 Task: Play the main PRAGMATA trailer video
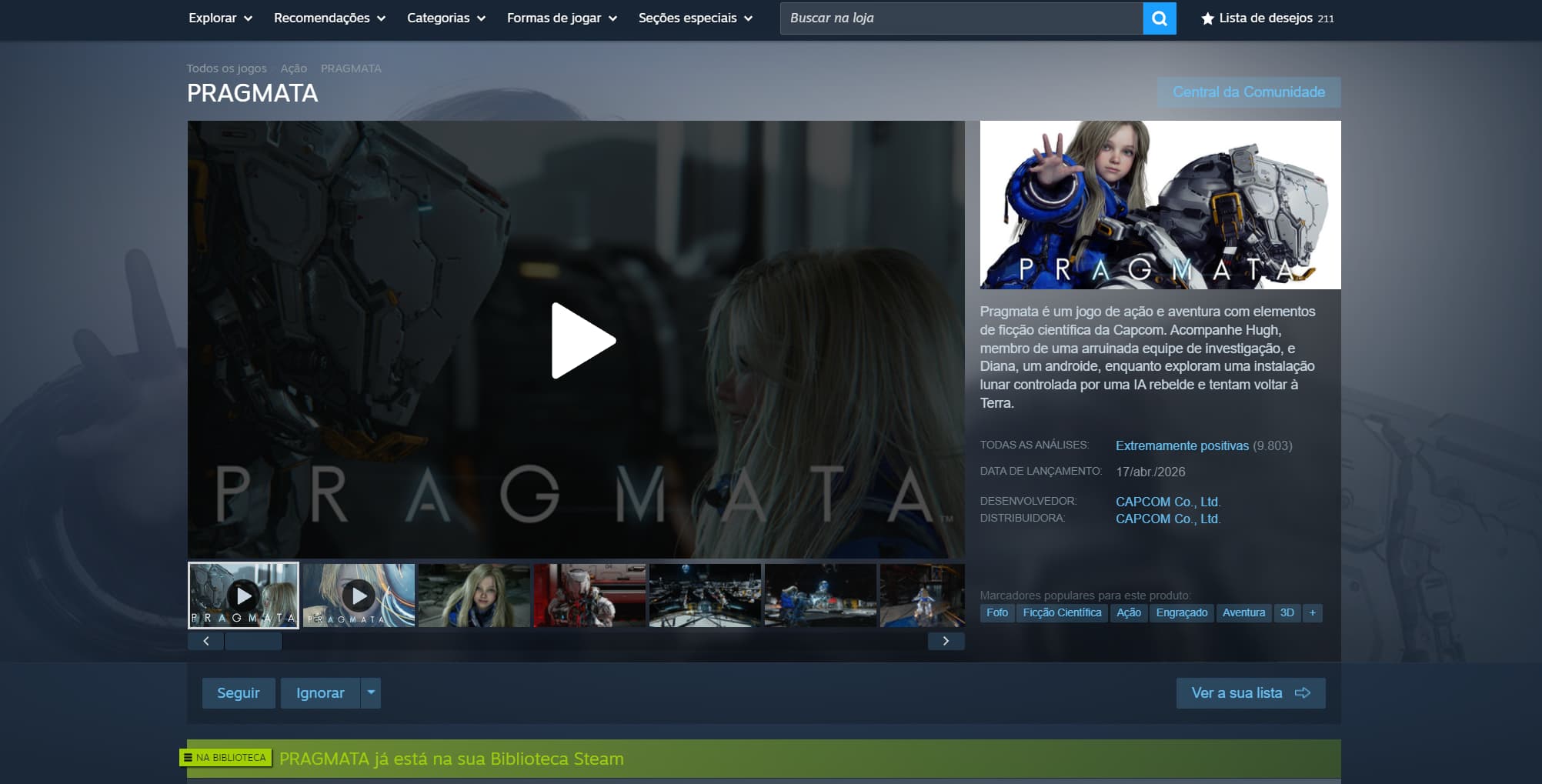(582, 340)
